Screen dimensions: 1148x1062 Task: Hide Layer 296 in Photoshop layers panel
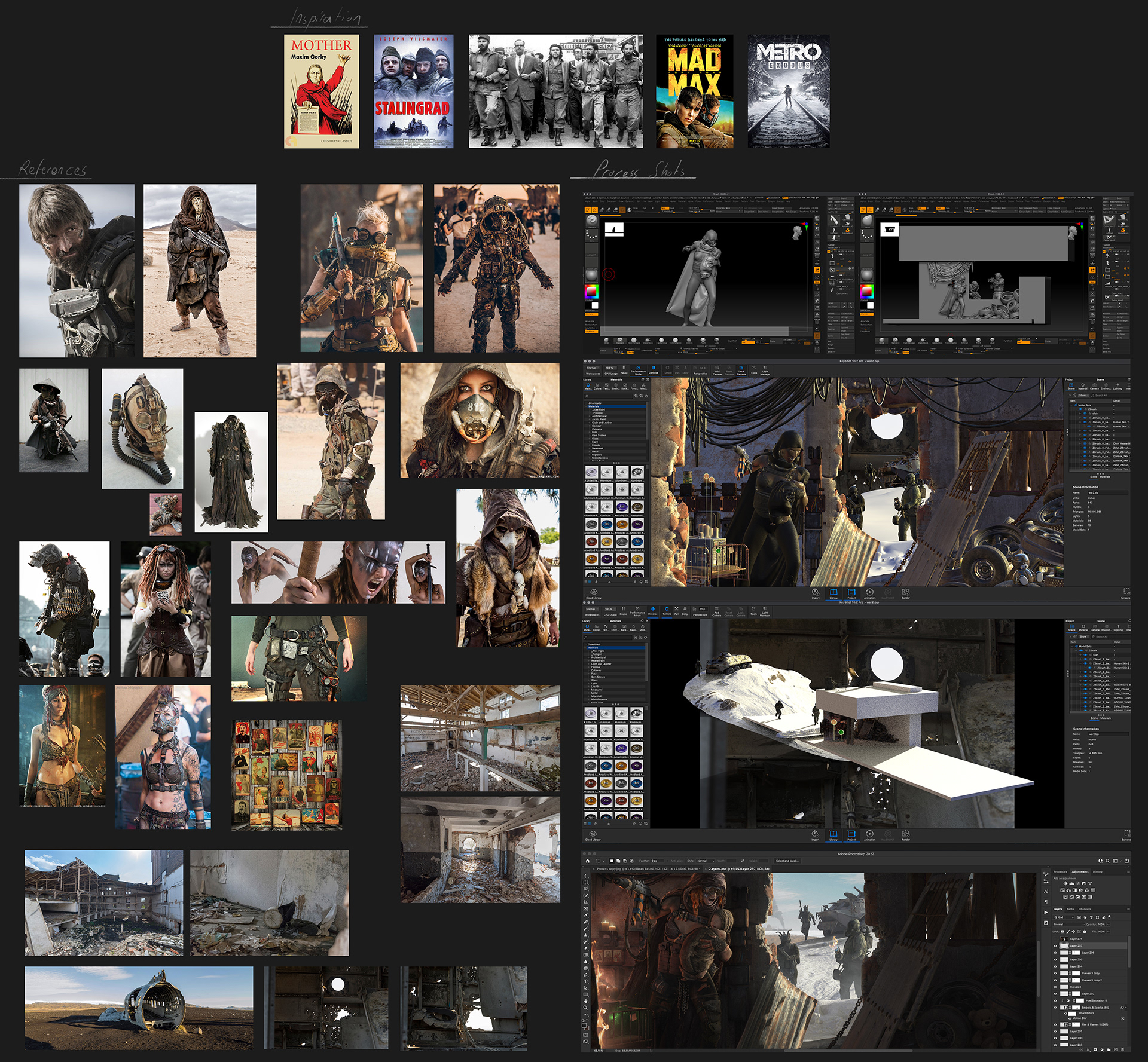(x=1055, y=953)
